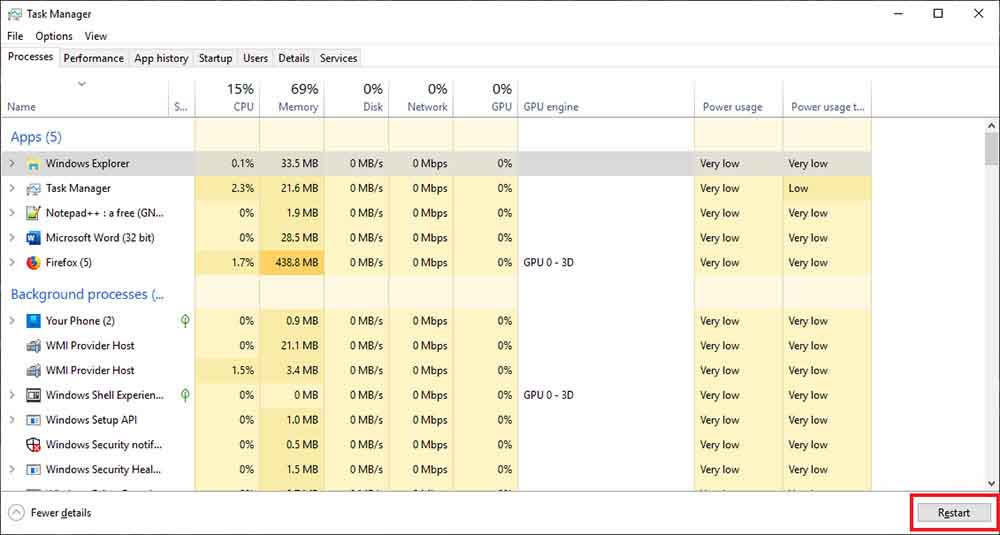This screenshot has width=1000, height=535.
Task: Click the Firefox app icon
Action: tap(33, 263)
